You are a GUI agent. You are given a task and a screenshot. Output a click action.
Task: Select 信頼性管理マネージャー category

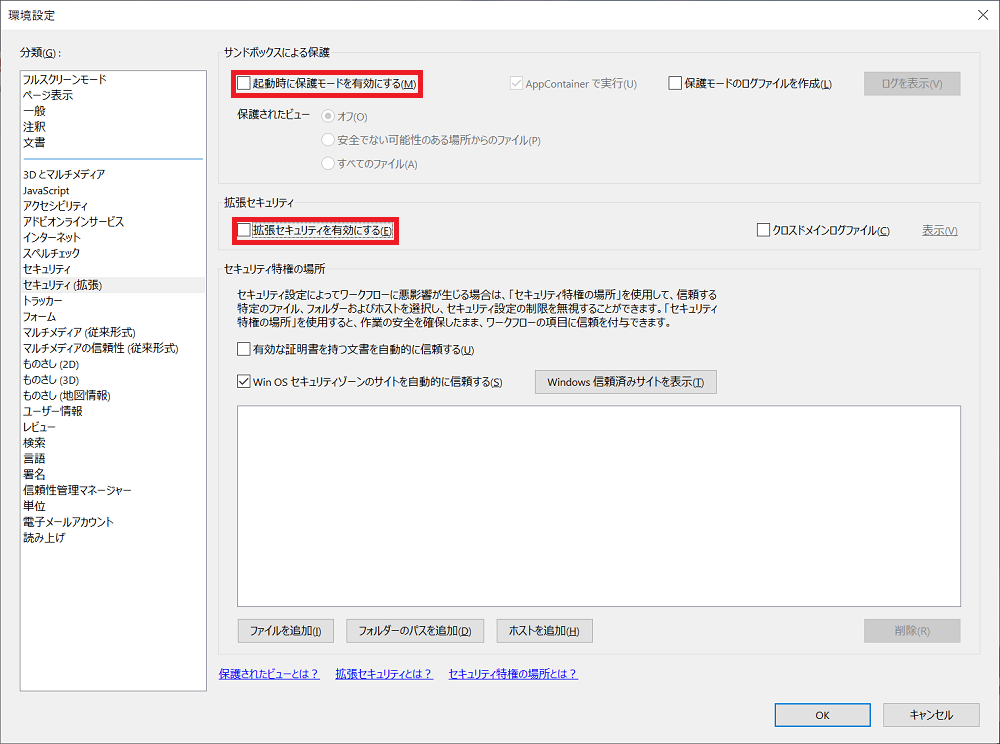point(77,490)
